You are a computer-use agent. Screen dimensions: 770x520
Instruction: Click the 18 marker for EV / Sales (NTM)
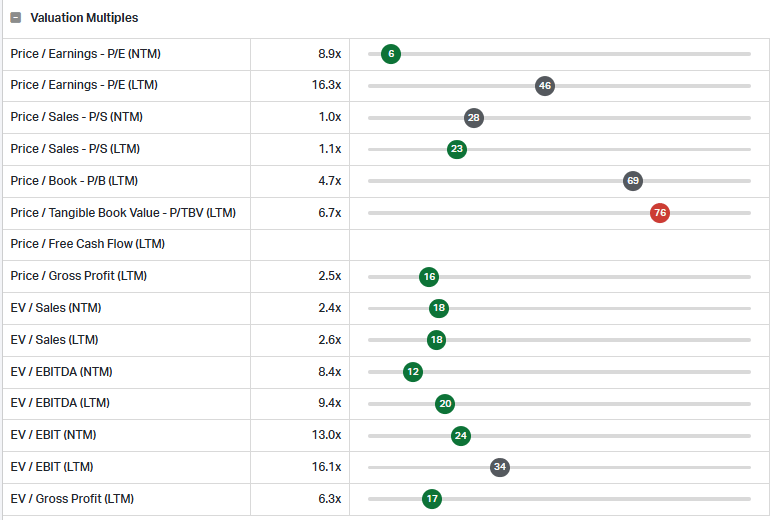tap(439, 308)
